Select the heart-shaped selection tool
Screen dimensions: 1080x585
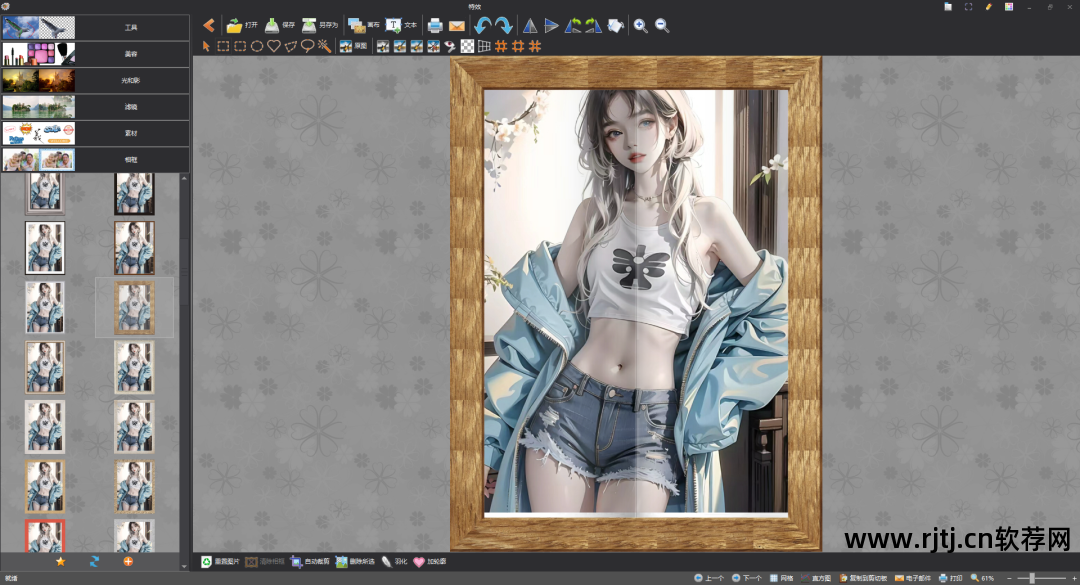pyautogui.click(x=274, y=46)
